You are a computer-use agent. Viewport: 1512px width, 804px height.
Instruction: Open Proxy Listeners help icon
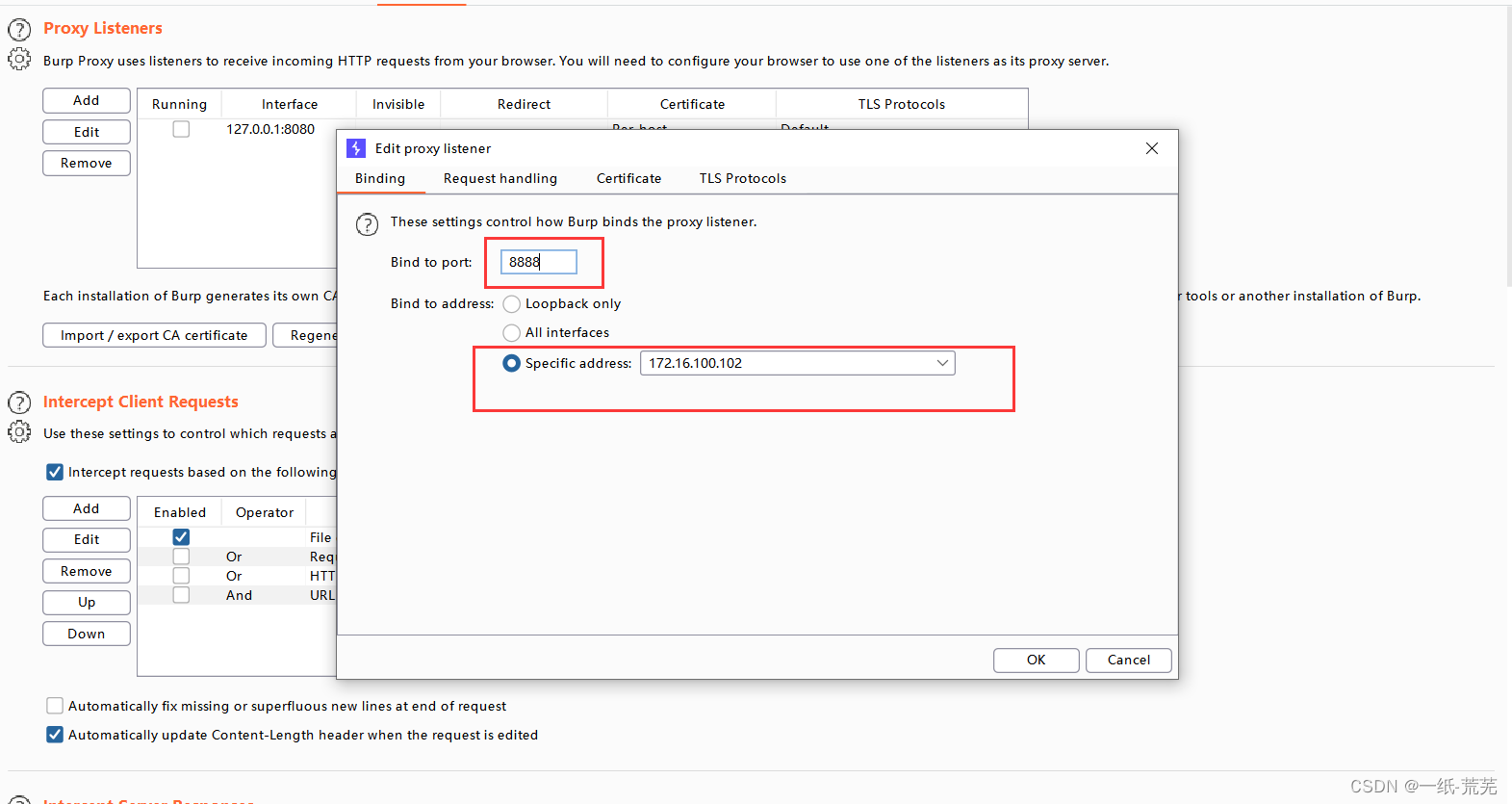pyautogui.click(x=19, y=30)
